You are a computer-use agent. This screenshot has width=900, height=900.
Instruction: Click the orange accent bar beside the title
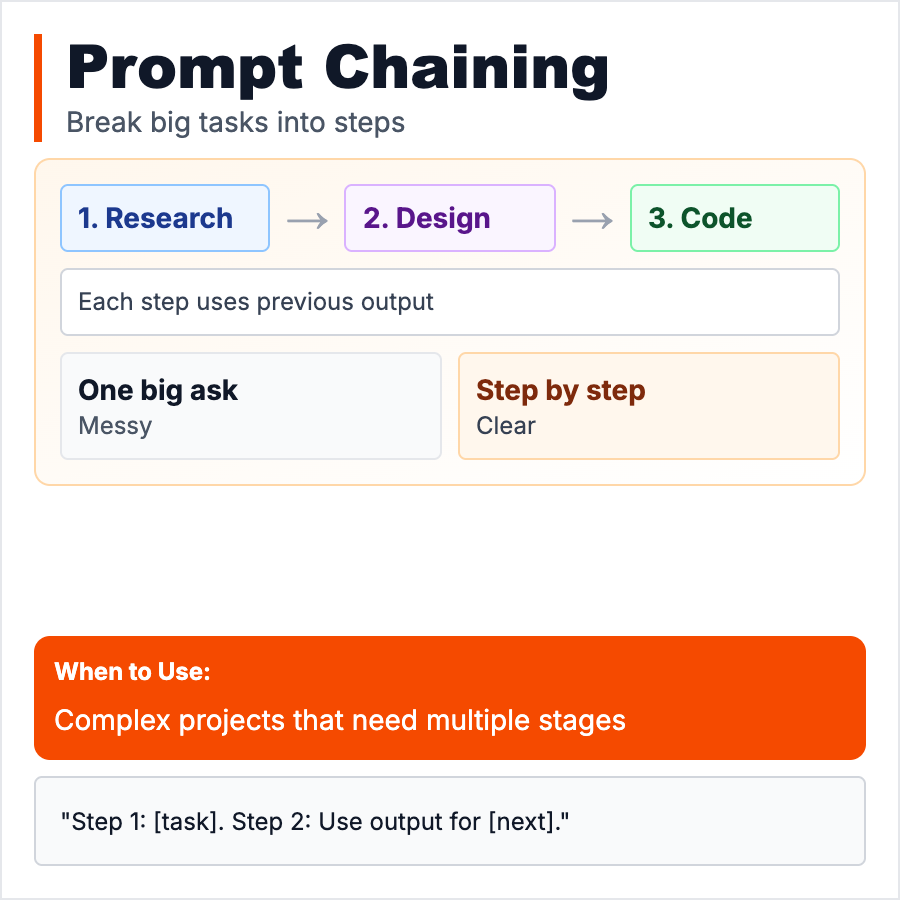point(38,88)
